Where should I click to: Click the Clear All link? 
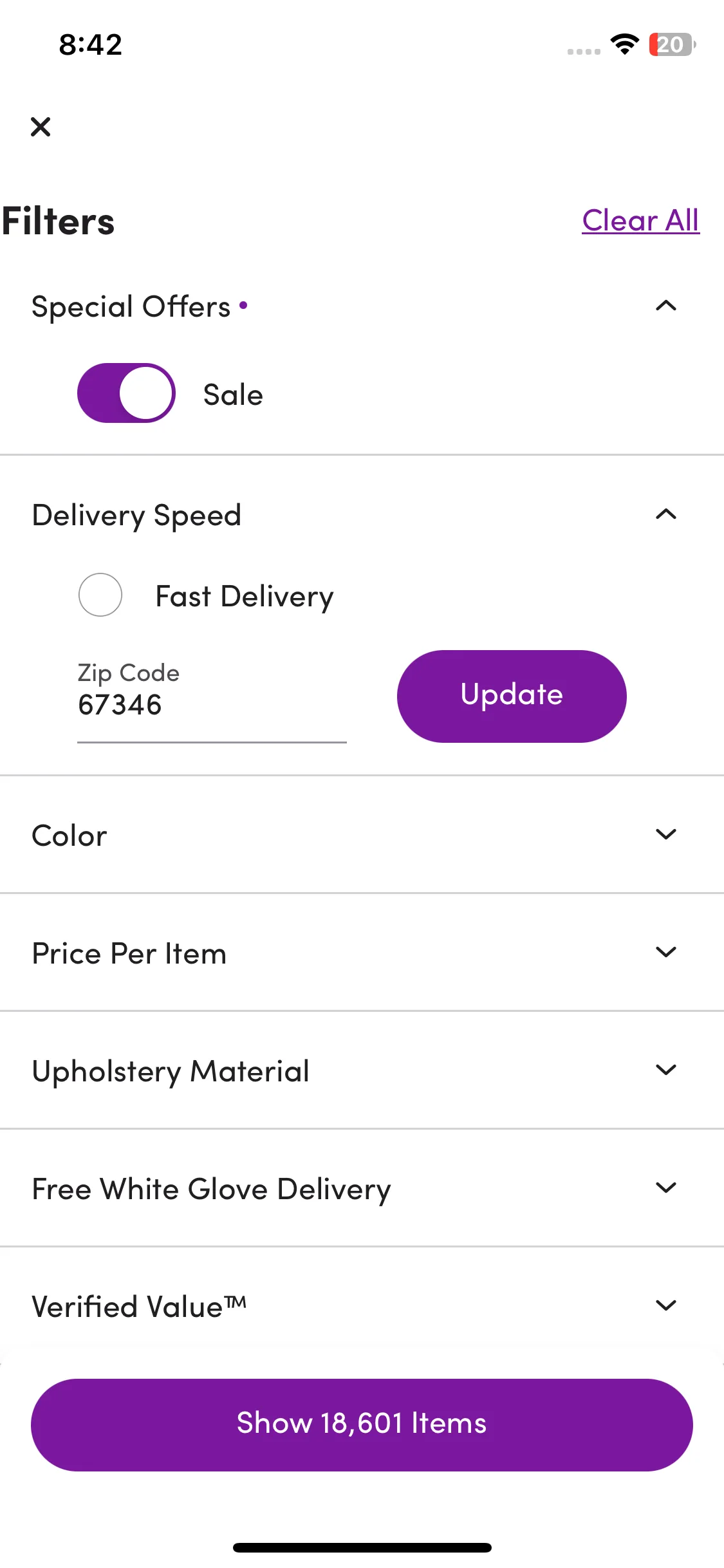point(640,221)
